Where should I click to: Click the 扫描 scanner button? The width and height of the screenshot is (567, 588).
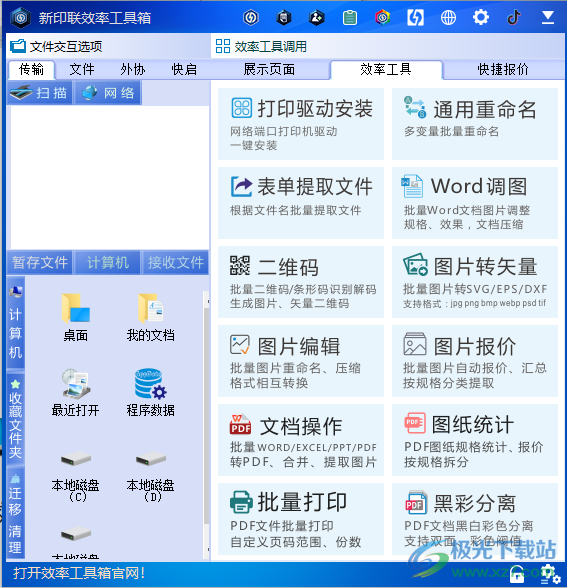39,93
